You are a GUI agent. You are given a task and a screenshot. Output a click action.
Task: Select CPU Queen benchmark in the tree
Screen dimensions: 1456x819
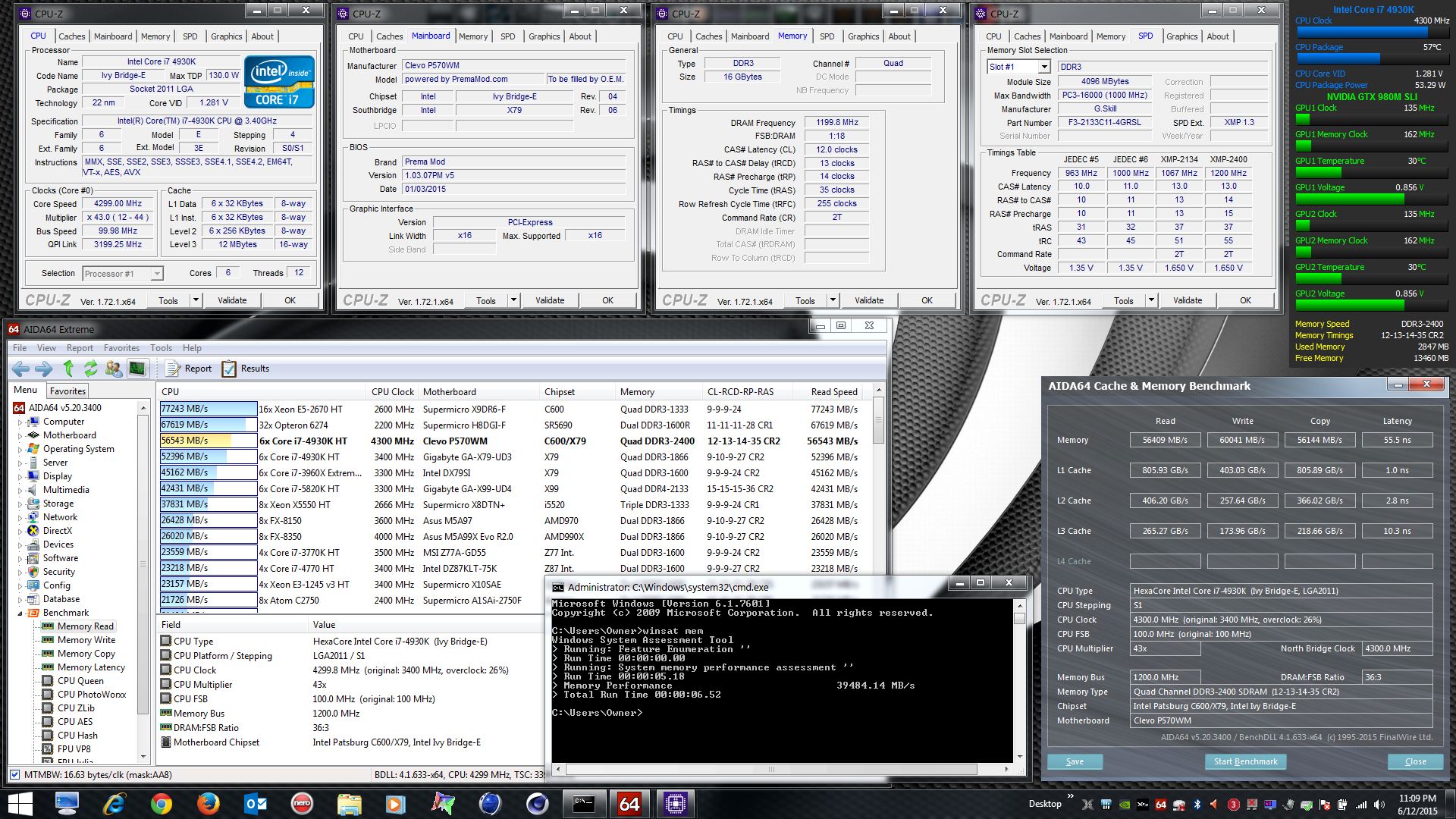pyautogui.click(x=80, y=681)
